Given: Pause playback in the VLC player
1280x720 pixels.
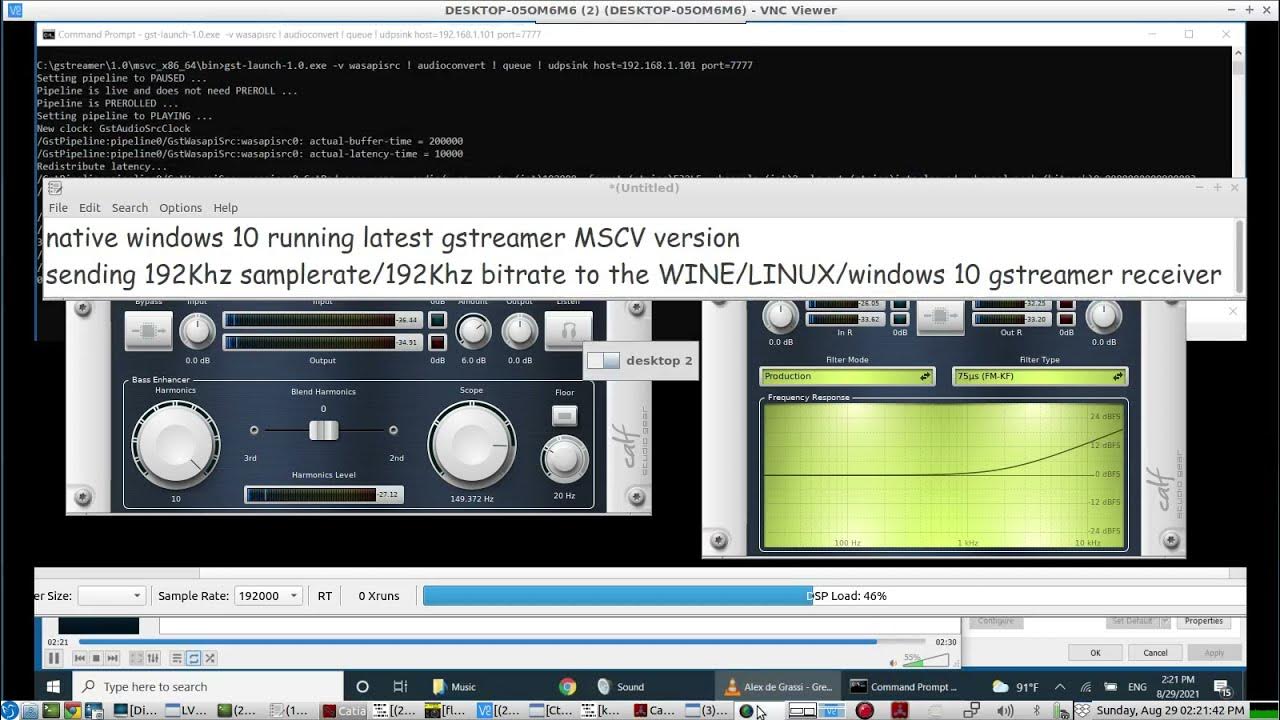Looking at the screenshot, I should tap(54, 658).
